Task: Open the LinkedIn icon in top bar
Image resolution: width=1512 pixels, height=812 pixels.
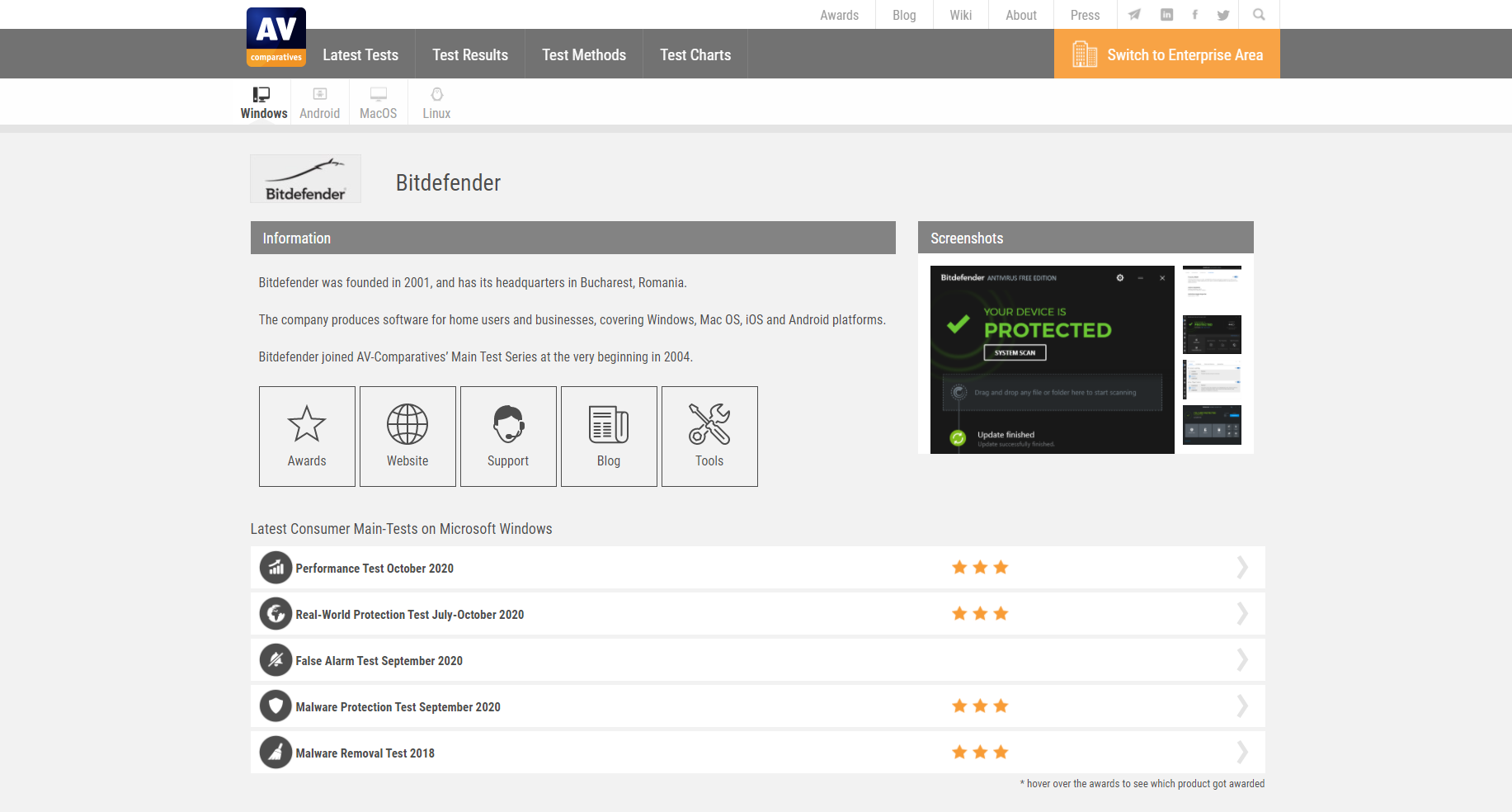Action: coord(1166,15)
